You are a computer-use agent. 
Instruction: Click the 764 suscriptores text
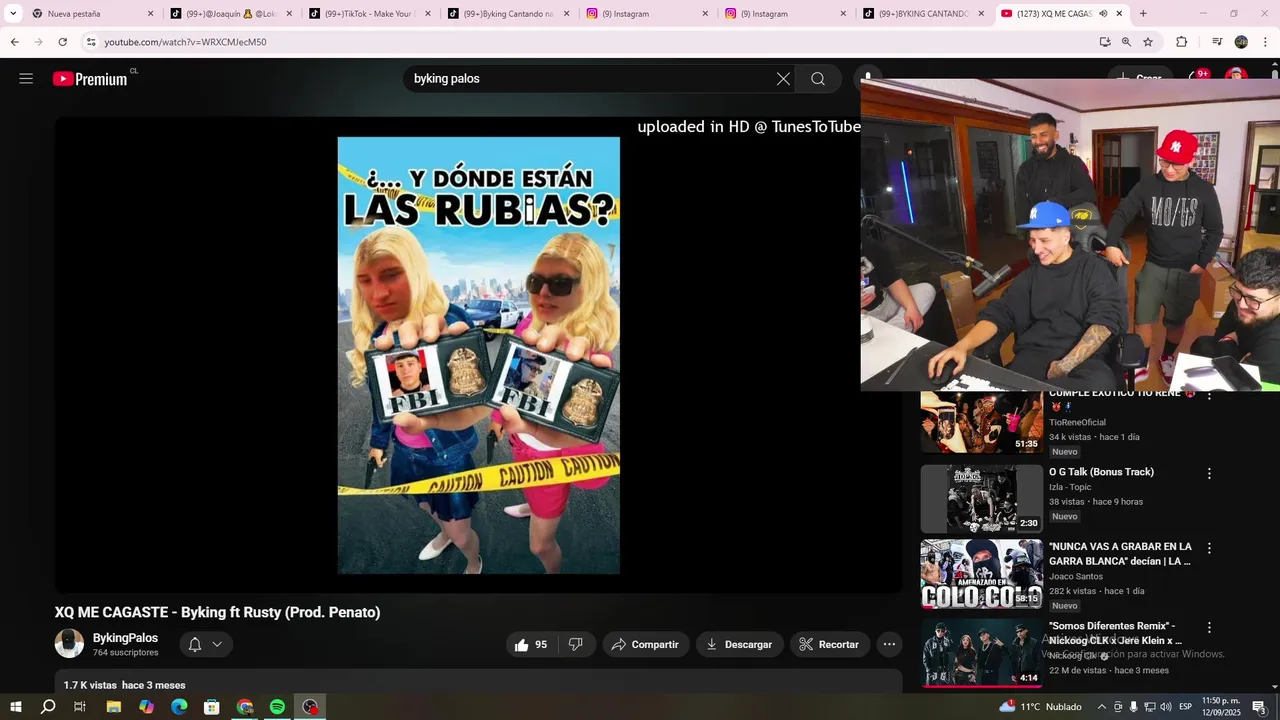click(126, 653)
